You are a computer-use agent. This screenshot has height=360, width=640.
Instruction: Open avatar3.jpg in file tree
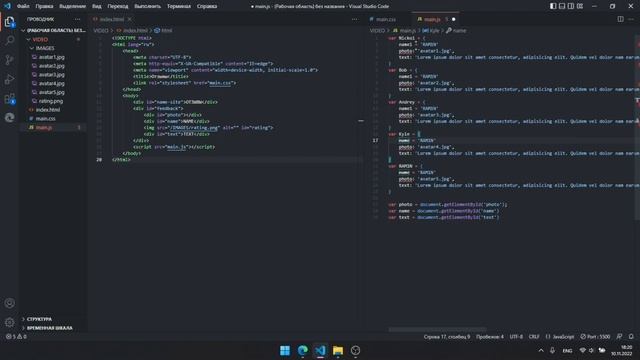pyautogui.click(x=53, y=75)
